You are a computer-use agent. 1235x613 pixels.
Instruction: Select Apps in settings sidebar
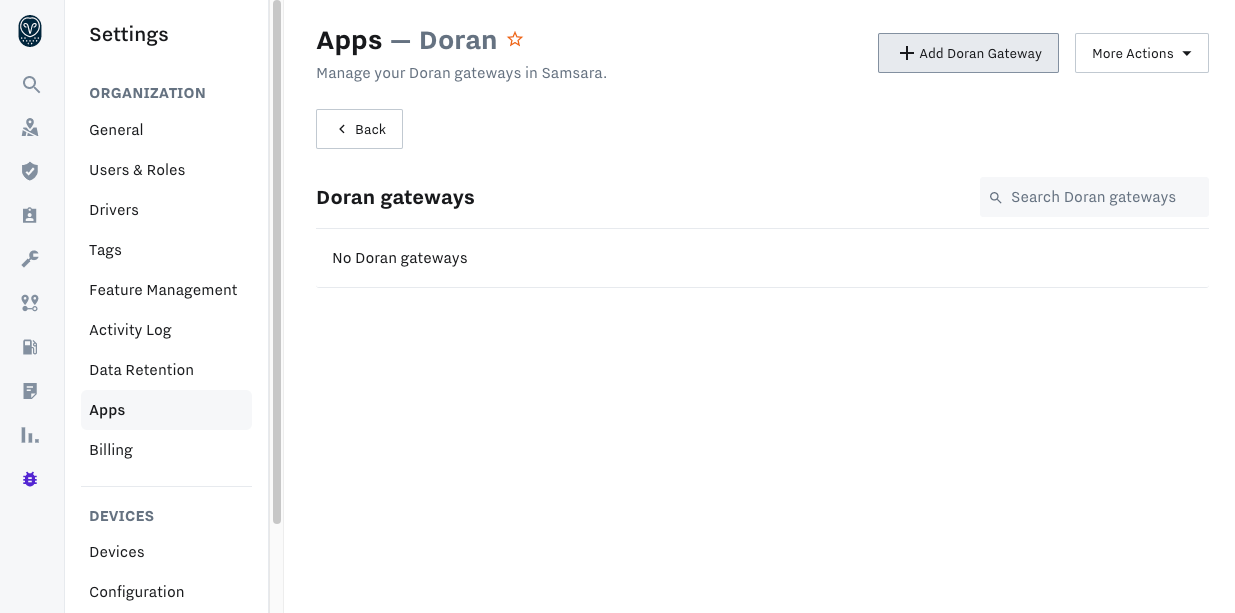pyautogui.click(x=166, y=410)
